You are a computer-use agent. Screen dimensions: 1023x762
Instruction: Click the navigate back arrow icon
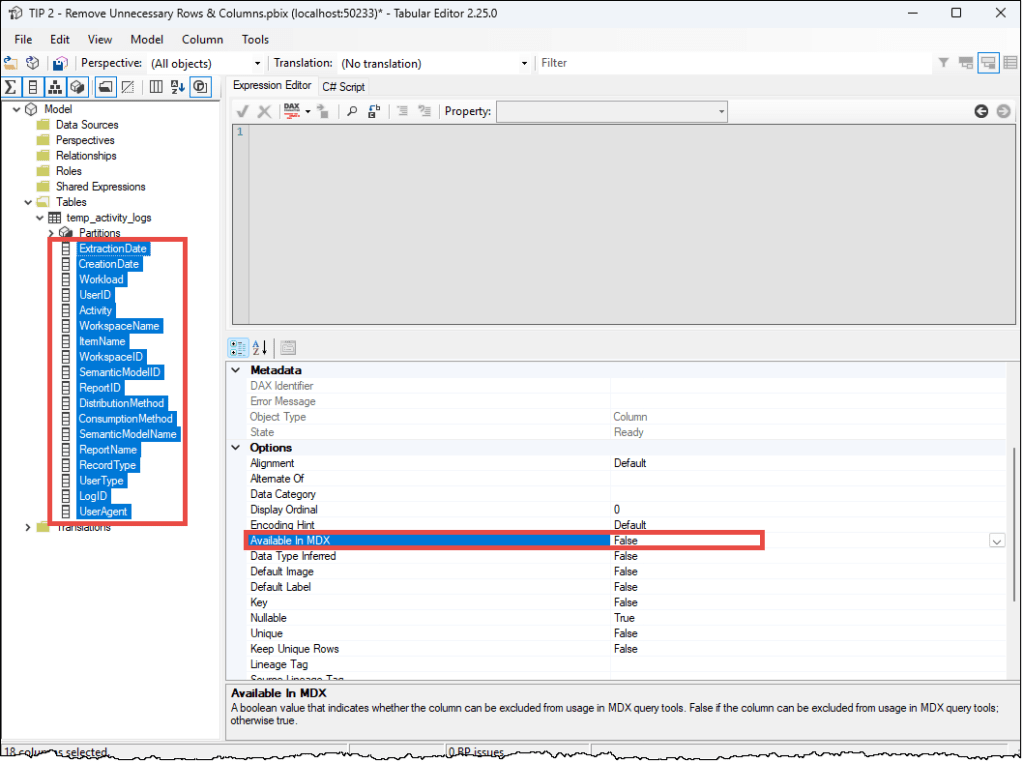(981, 111)
